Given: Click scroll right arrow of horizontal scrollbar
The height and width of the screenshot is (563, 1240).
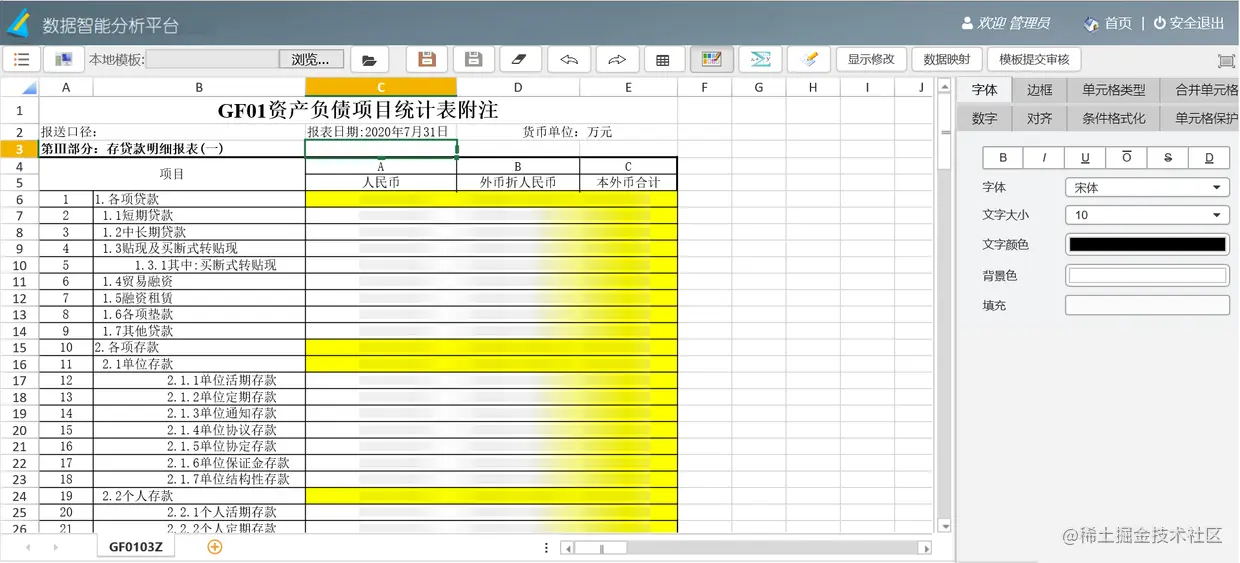Looking at the screenshot, I should (x=926, y=548).
